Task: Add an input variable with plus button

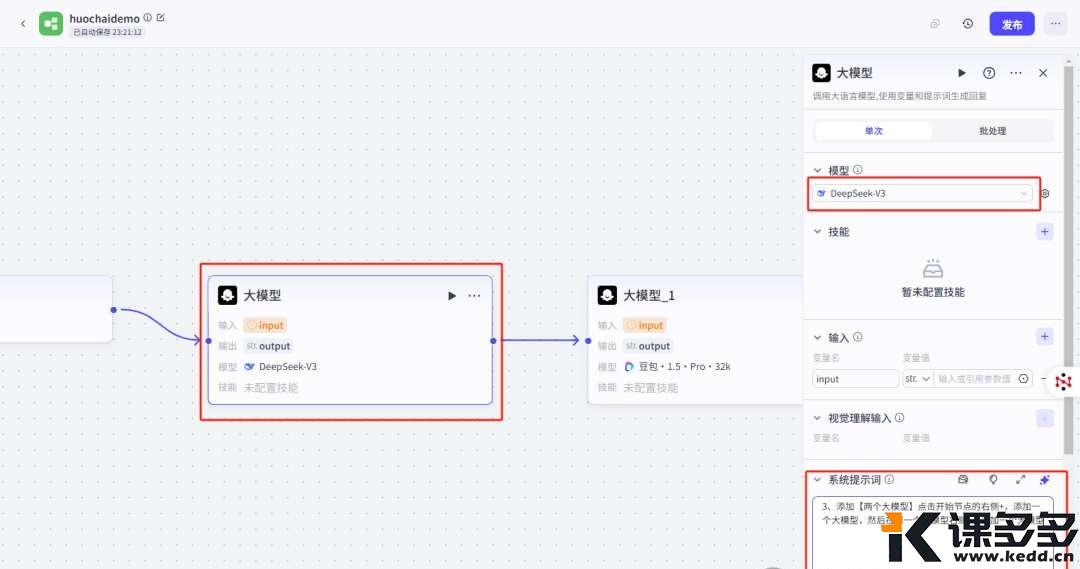Action: click(1045, 337)
